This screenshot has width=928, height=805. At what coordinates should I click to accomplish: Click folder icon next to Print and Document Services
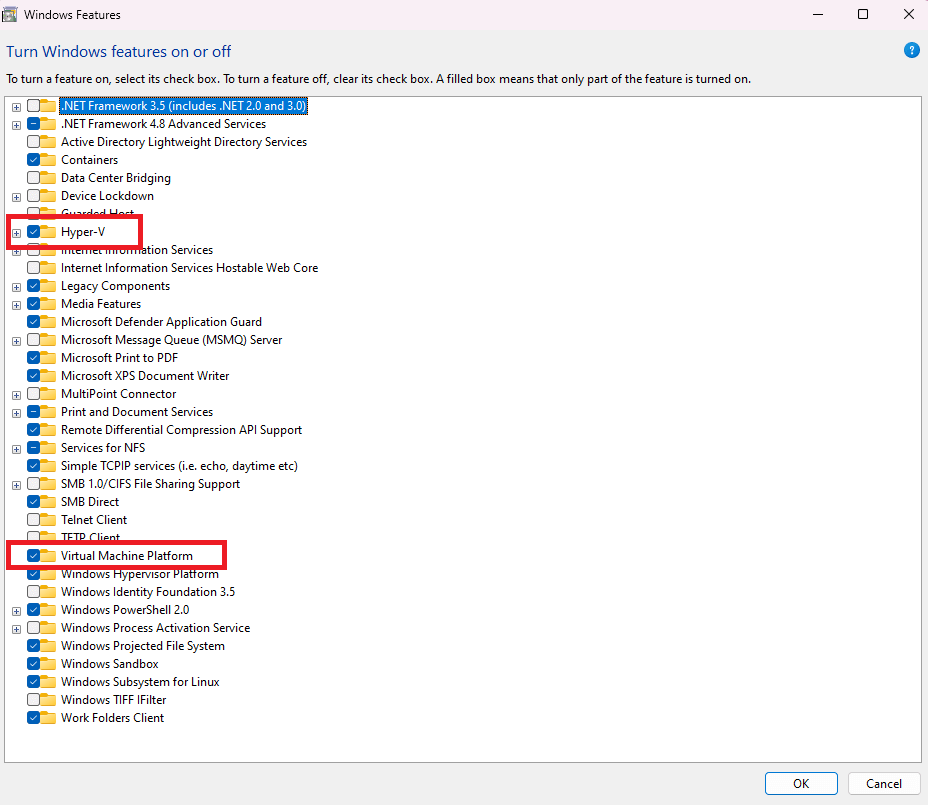coord(49,412)
